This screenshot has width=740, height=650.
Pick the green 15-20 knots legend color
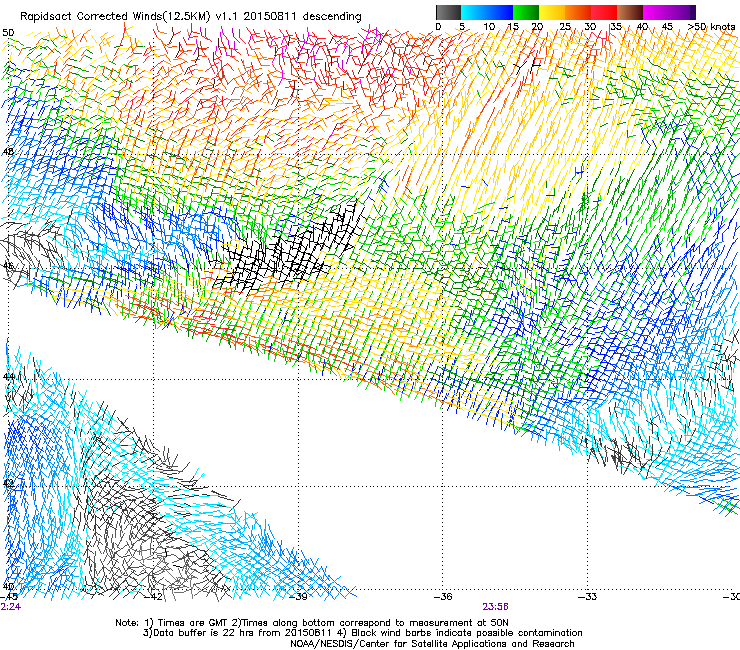(x=526, y=12)
